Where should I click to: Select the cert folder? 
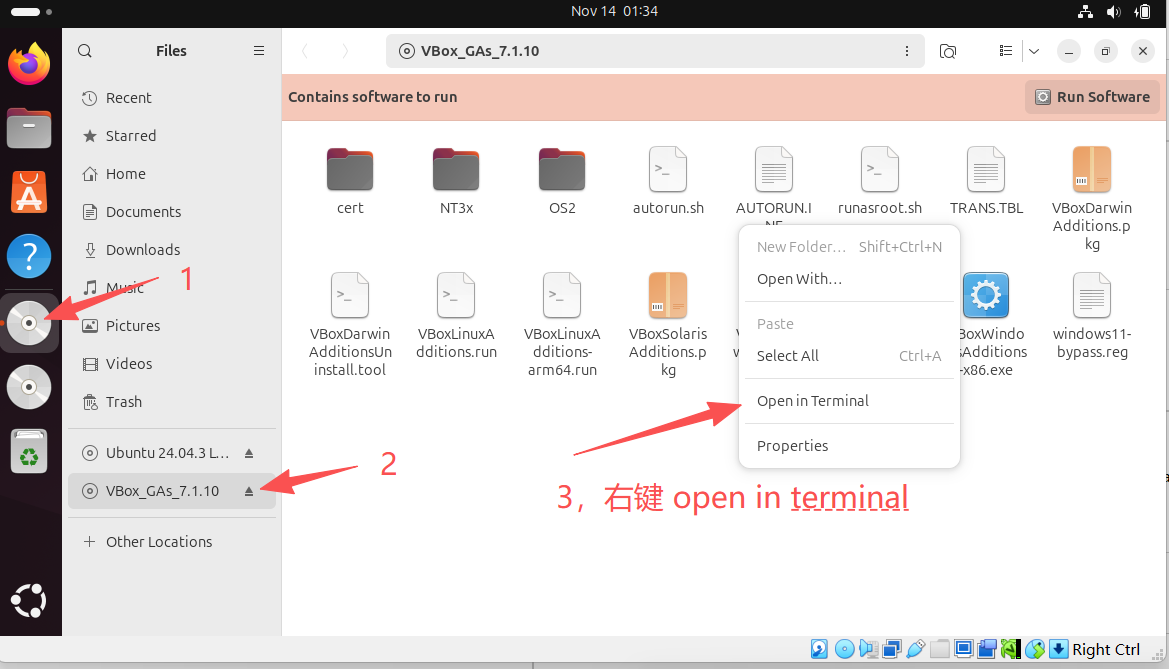pos(350,181)
